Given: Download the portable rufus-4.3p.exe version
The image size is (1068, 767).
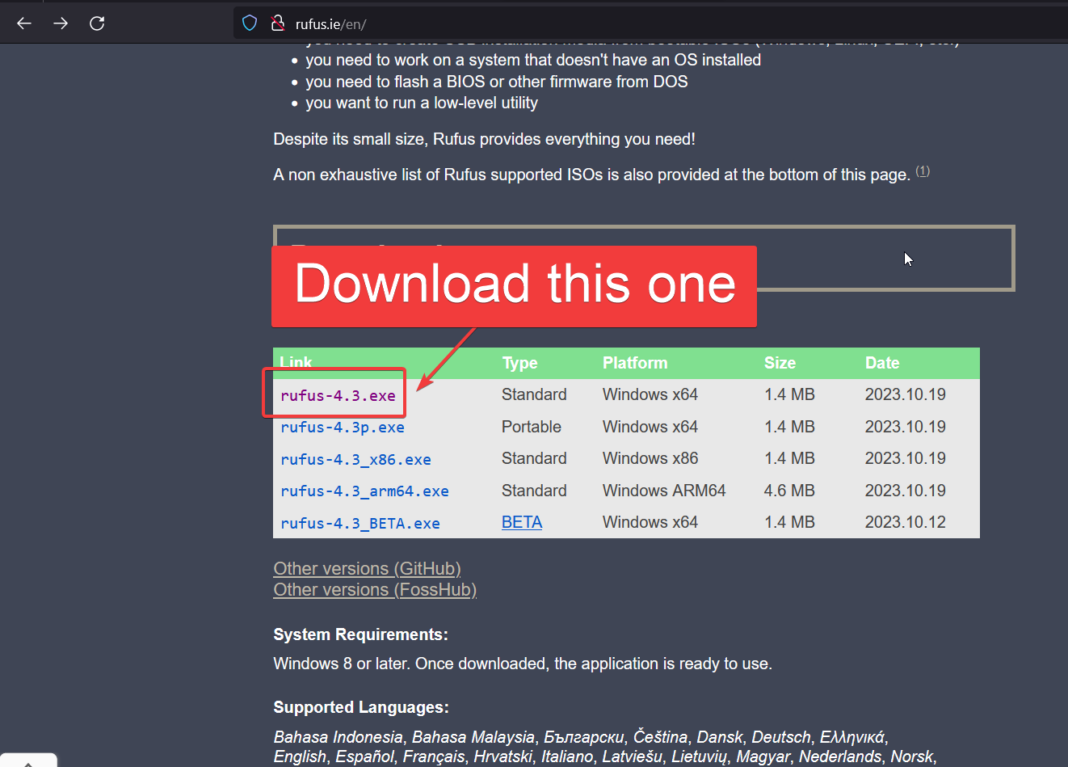Looking at the screenshot, I should pos(342,426).
